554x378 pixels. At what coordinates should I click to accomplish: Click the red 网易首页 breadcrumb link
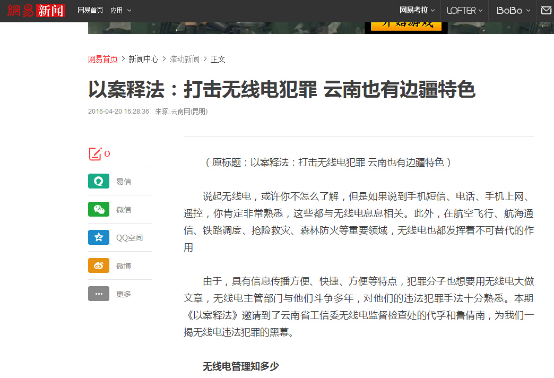102,59
